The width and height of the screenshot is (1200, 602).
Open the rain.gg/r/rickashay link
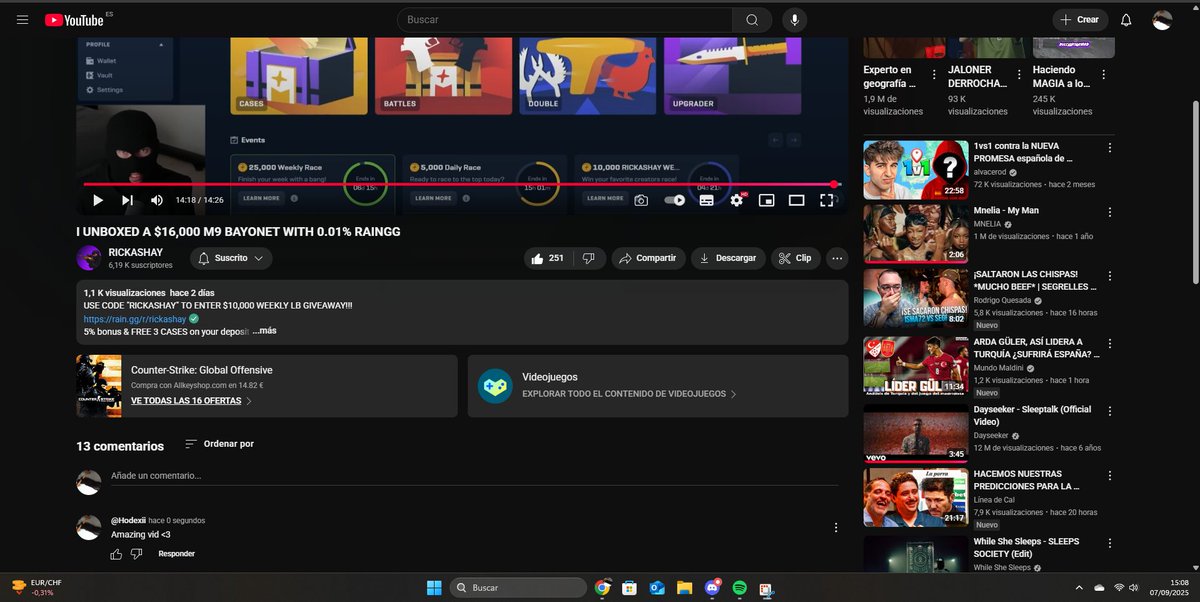tap(135, 319)
